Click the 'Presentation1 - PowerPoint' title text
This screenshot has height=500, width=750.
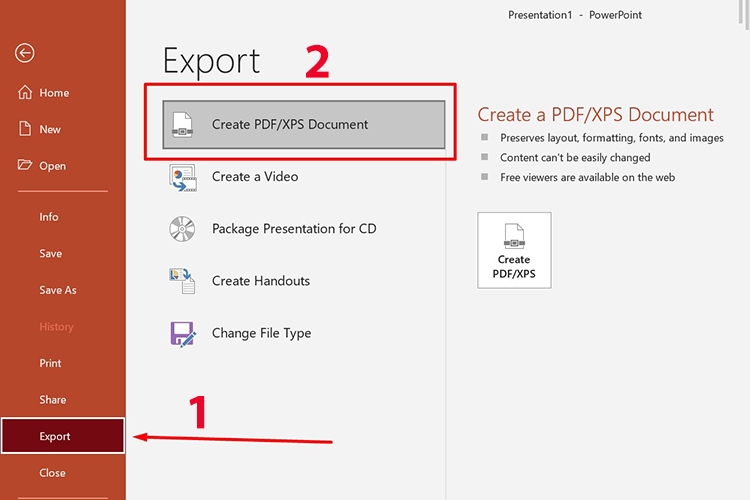point(575,15)
